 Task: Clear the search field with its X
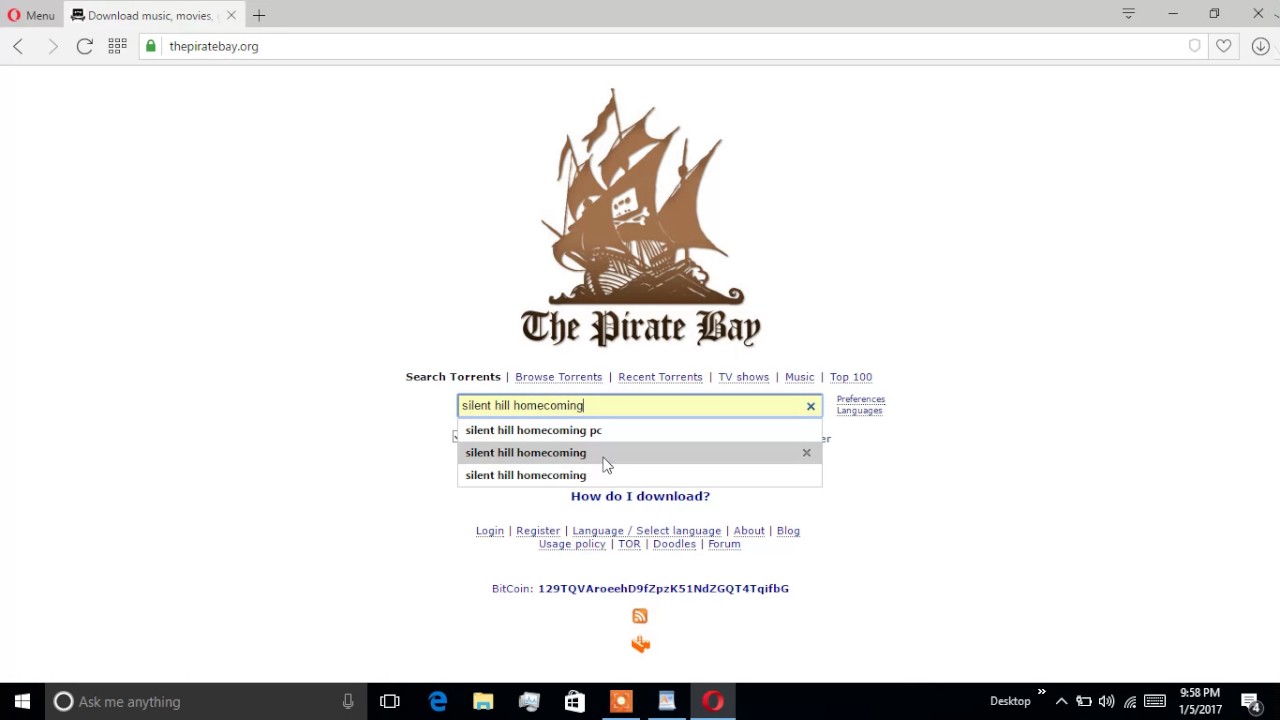(811, 406)
